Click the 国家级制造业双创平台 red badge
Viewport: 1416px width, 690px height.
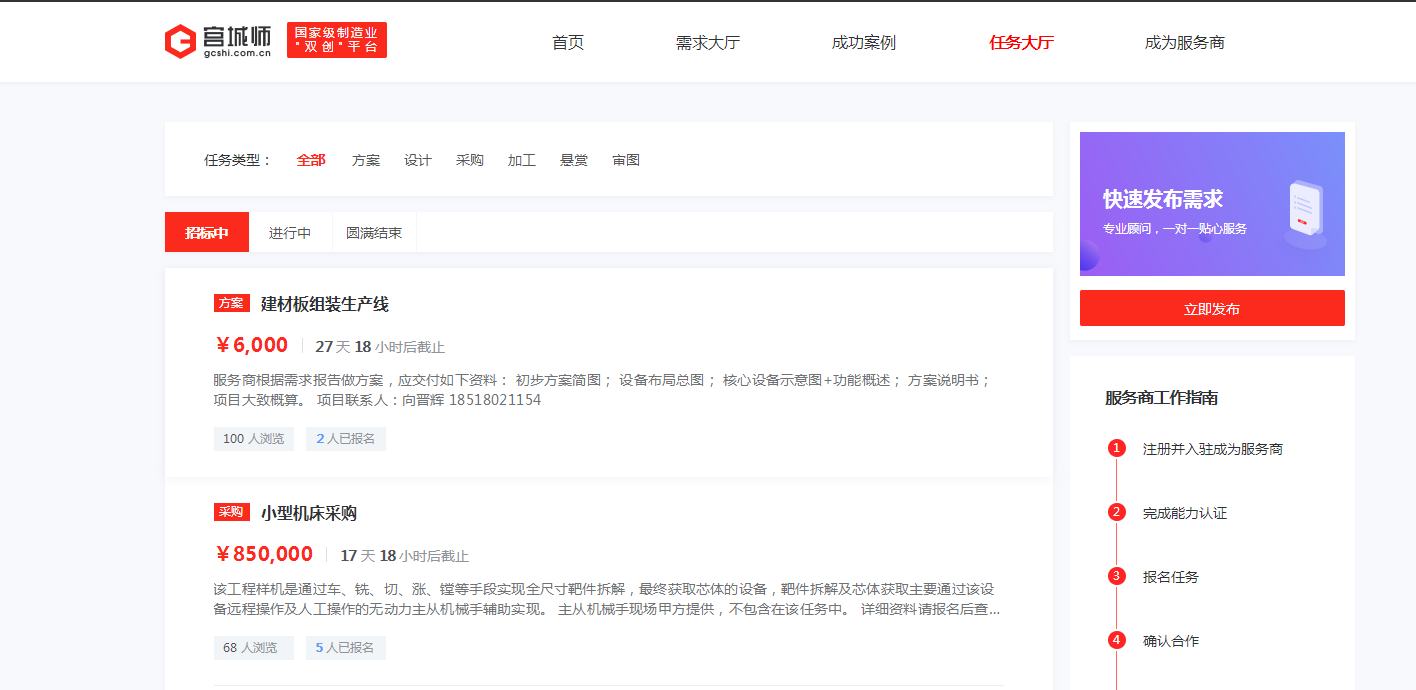337,40
